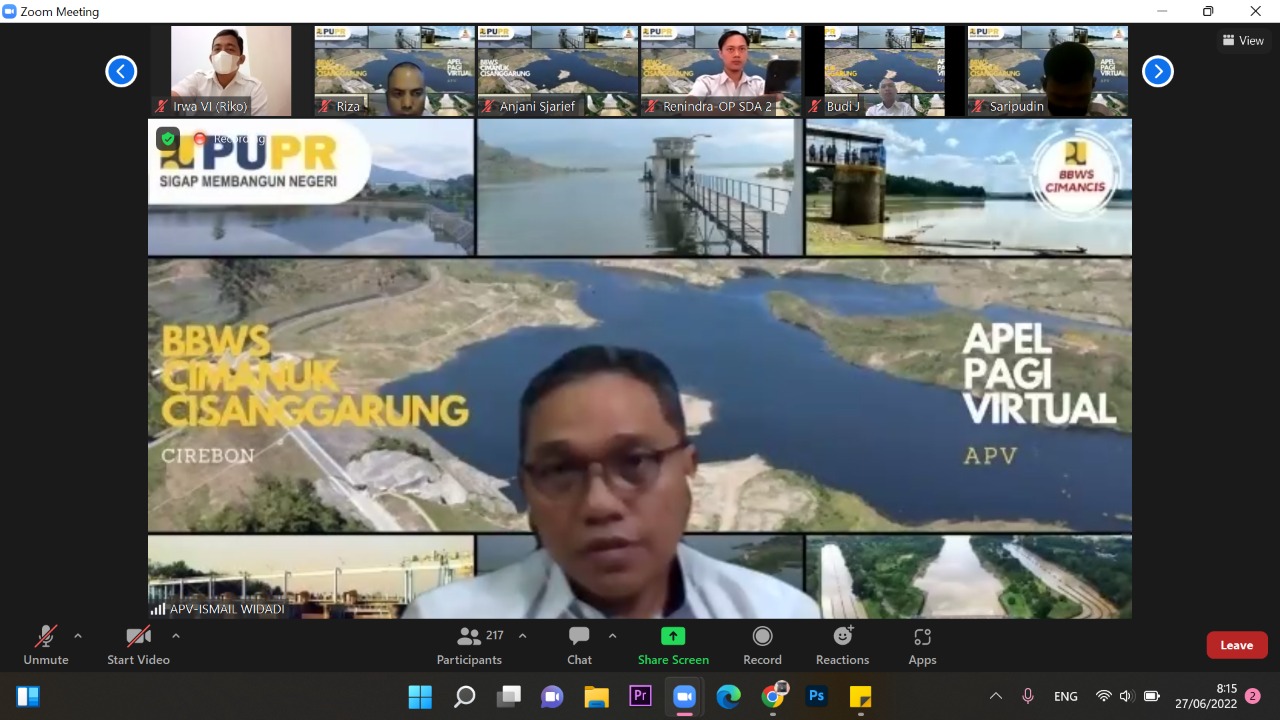
Task: Select Riza video thumbnail
Action: click(x=394, y=71)
